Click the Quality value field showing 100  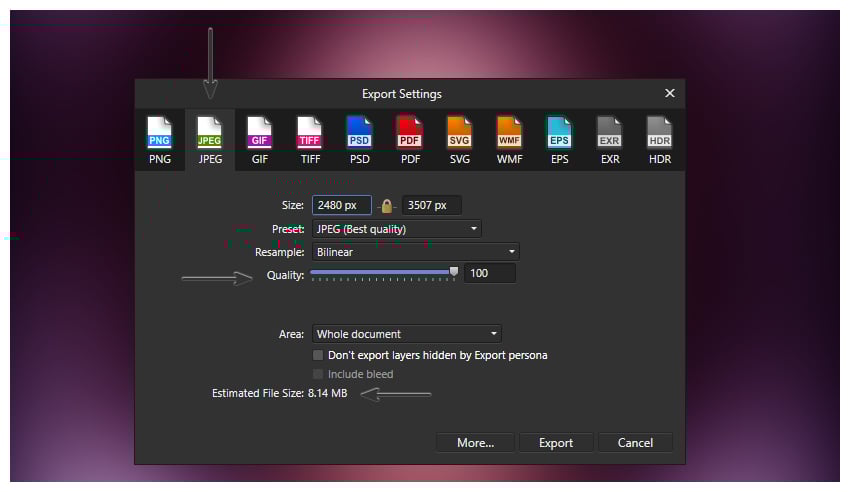click(x=490, y=273)
